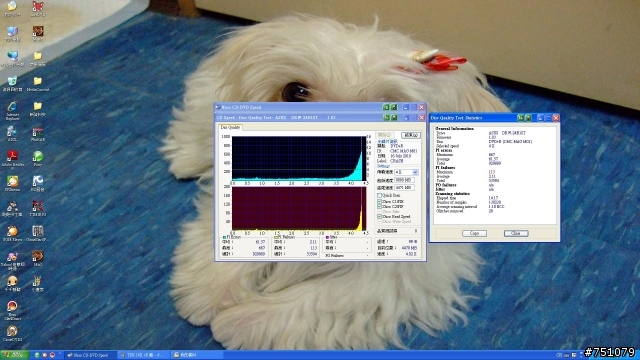Click the General Information heading in Statistics

tap(454, 129)
